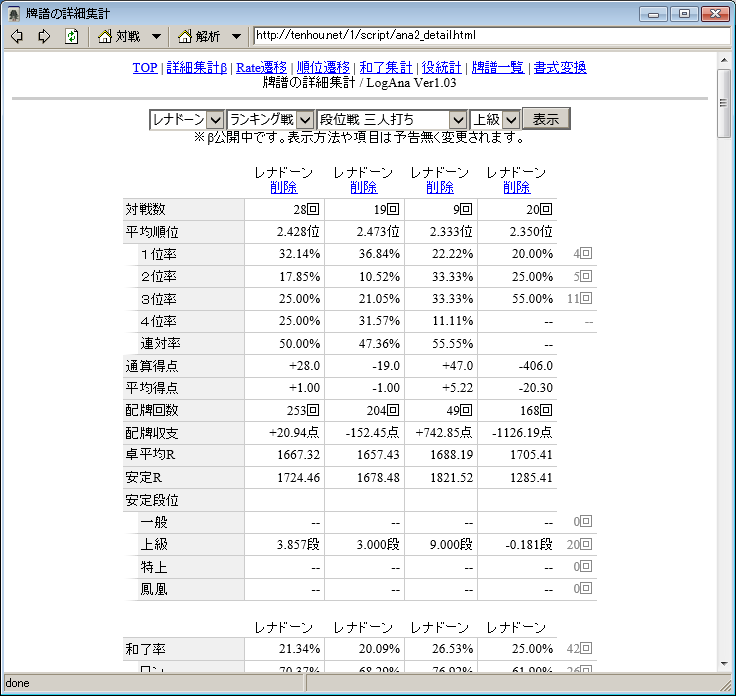Select the value -406.0 in 通算得点 row
The image size is (736, 696).
click(535, 366)
